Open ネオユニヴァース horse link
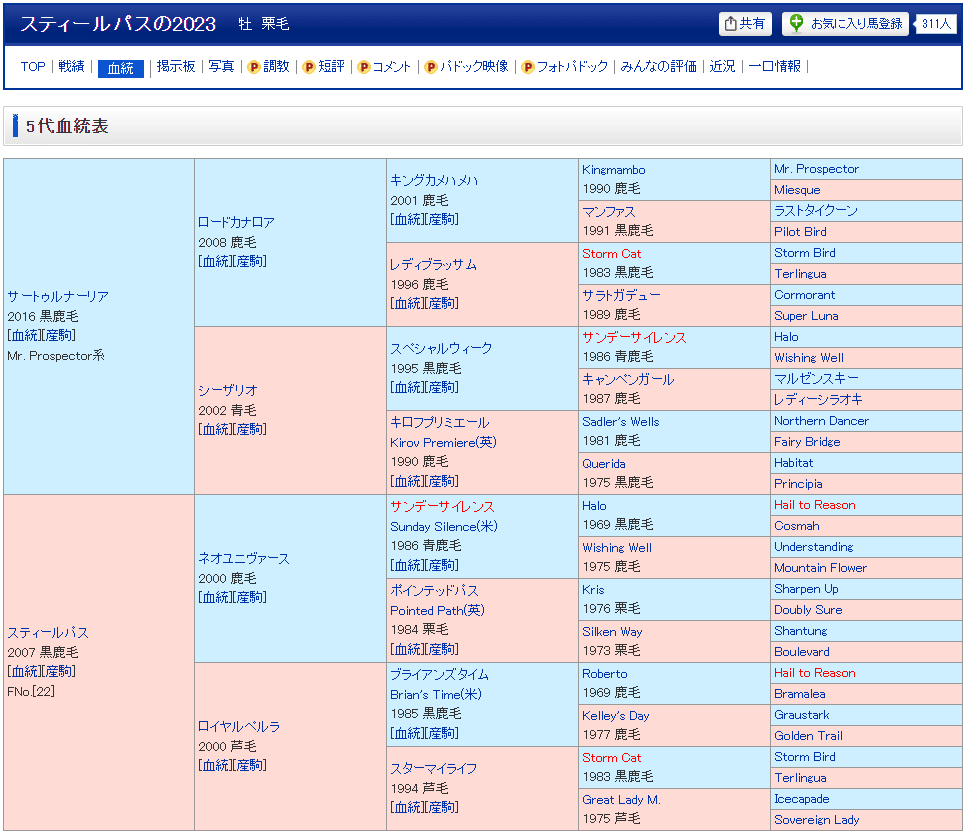 click(243, 558)
